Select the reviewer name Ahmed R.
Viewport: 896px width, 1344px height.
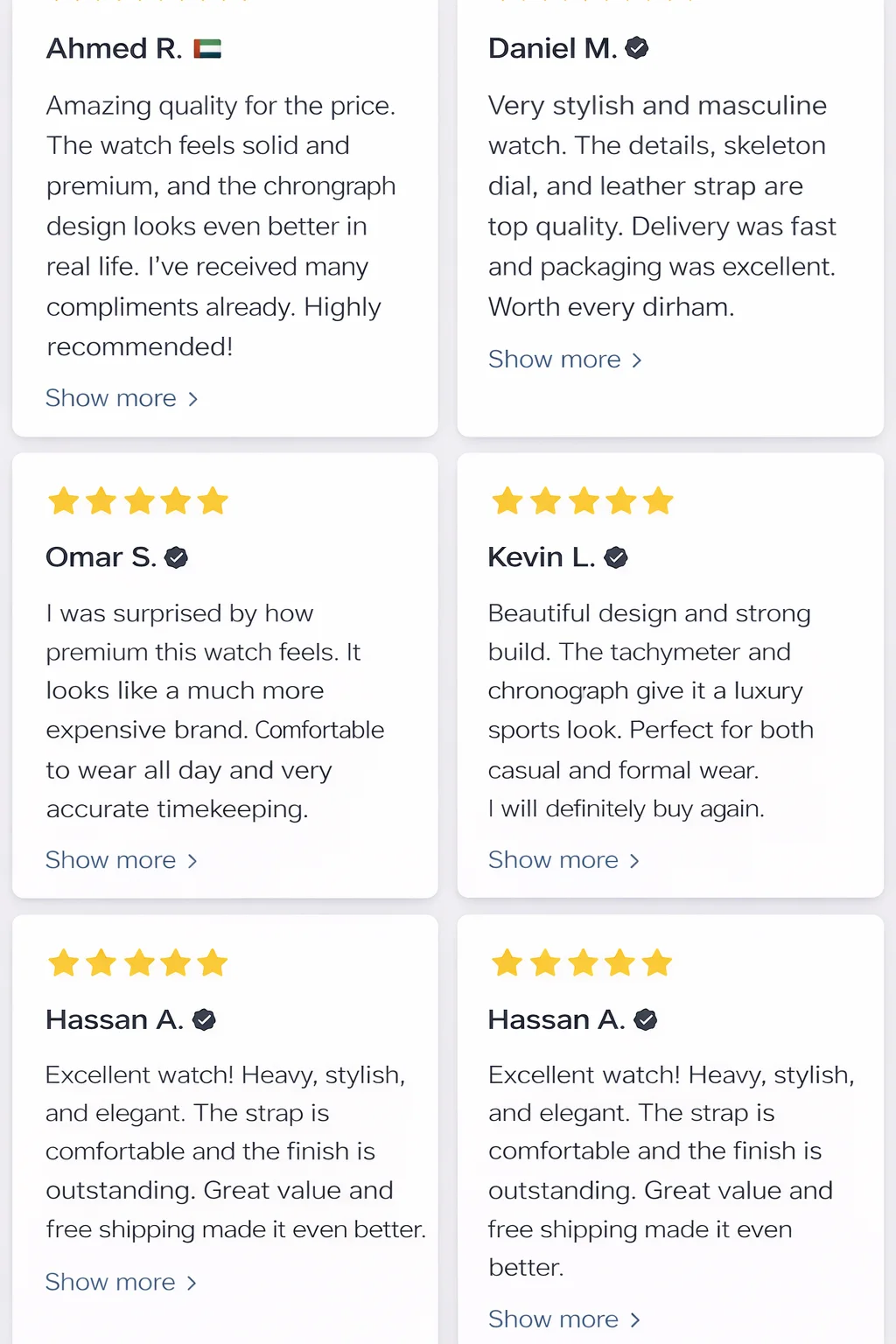coord(114,49)
